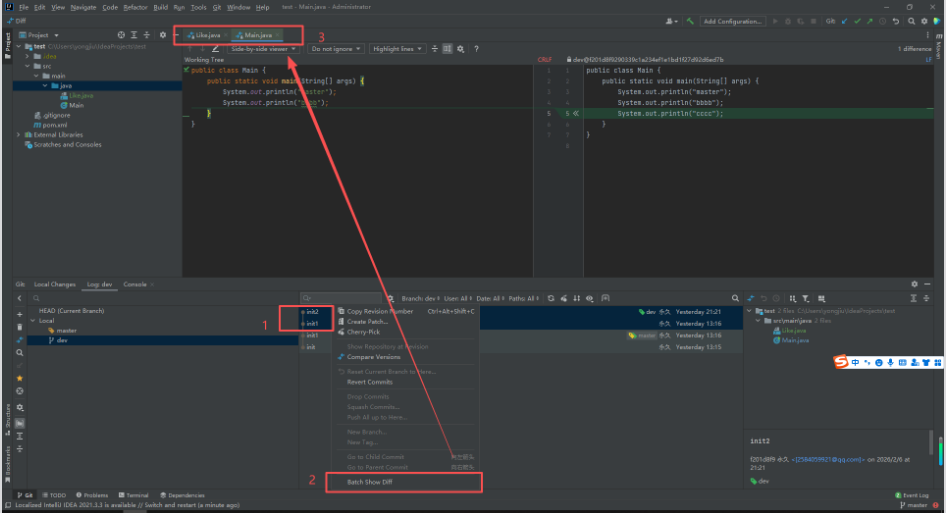Open Project panel settings gear
946x513 pixels.
click(x=162, y=35)
